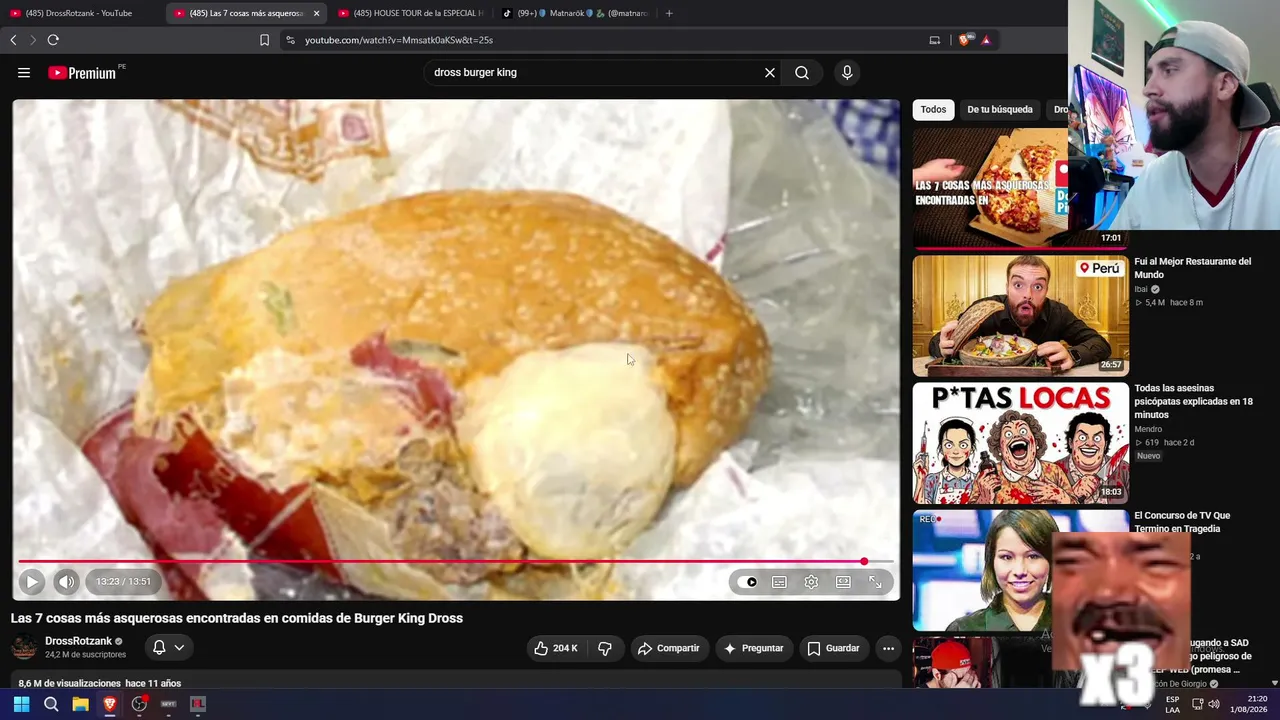The width and height of the screenshot is (1280, 720).
Task: Turn on subtitles in the player
Action: pos(779,582)
